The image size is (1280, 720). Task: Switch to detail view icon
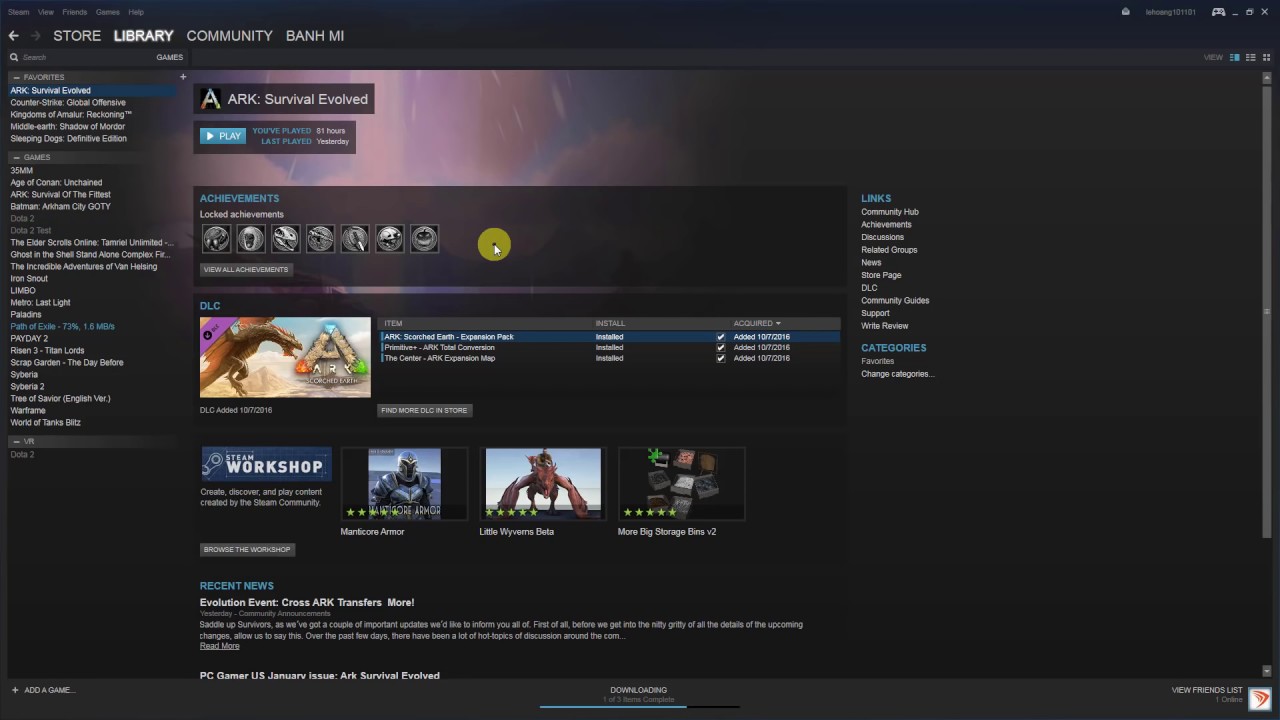click(x=1235, y=57)
